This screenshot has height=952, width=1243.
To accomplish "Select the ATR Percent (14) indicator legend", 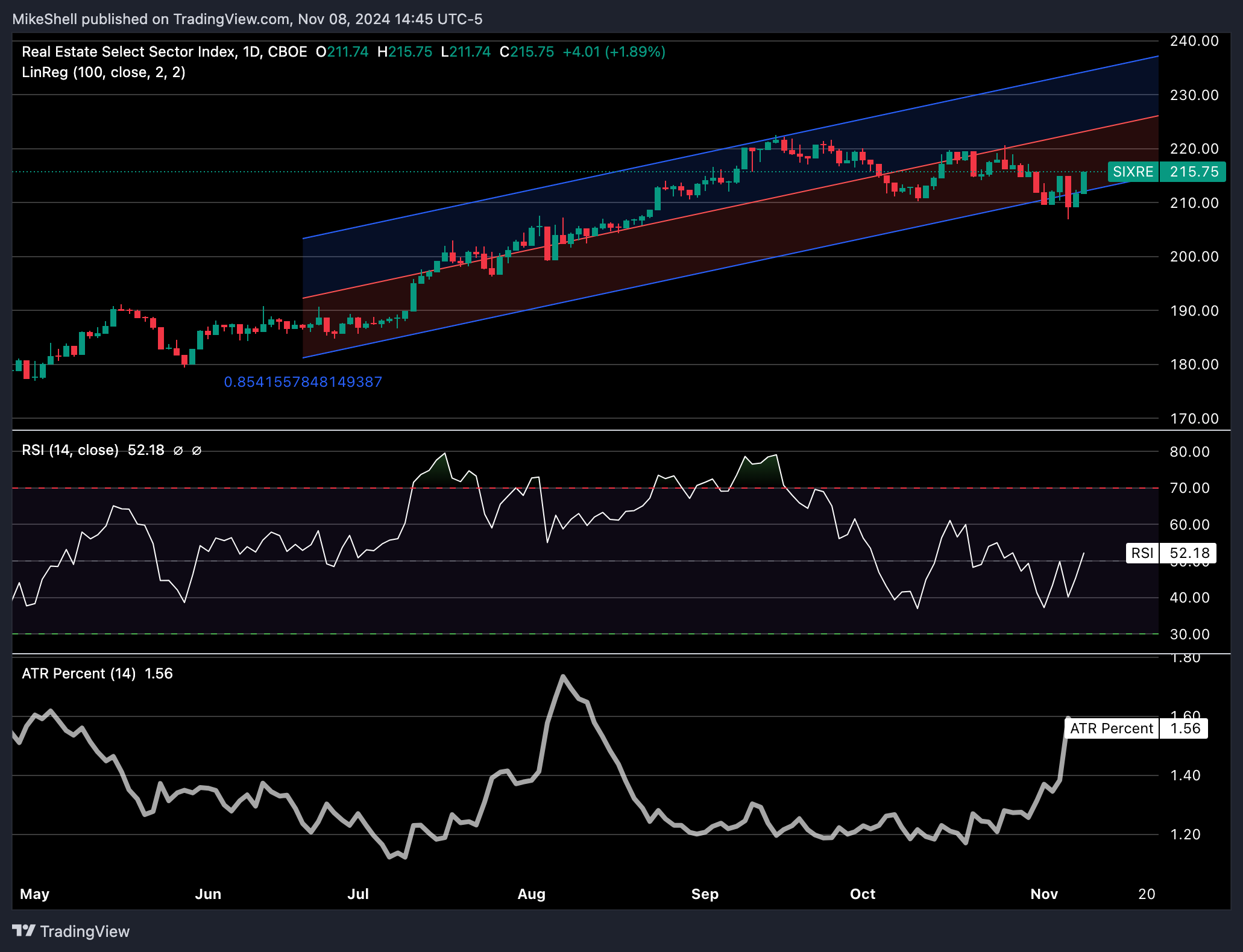I will pos(78,674).
